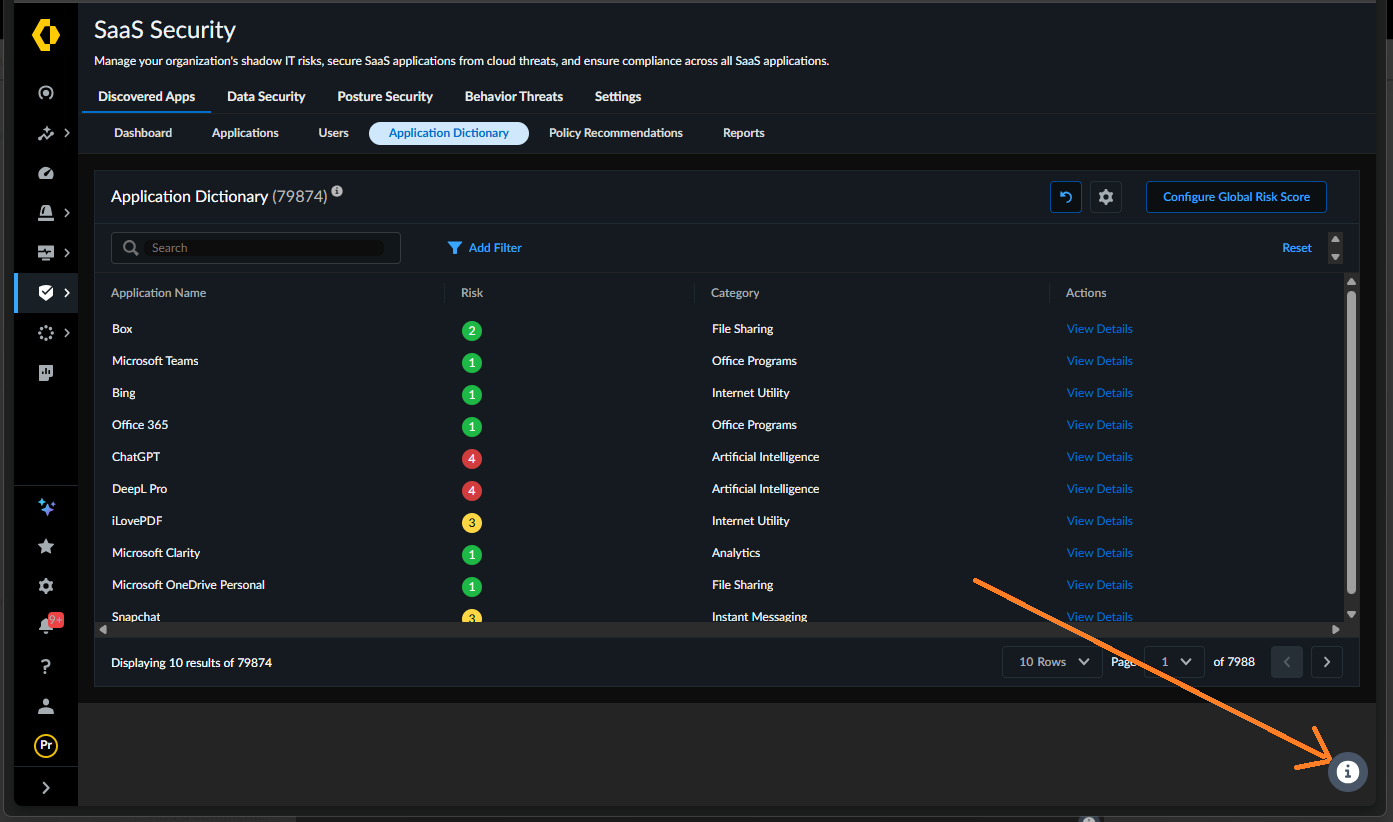Switch to the Data Security tab
The height and width of the screenshot is (822, 1393).
(x=266, y=97)
